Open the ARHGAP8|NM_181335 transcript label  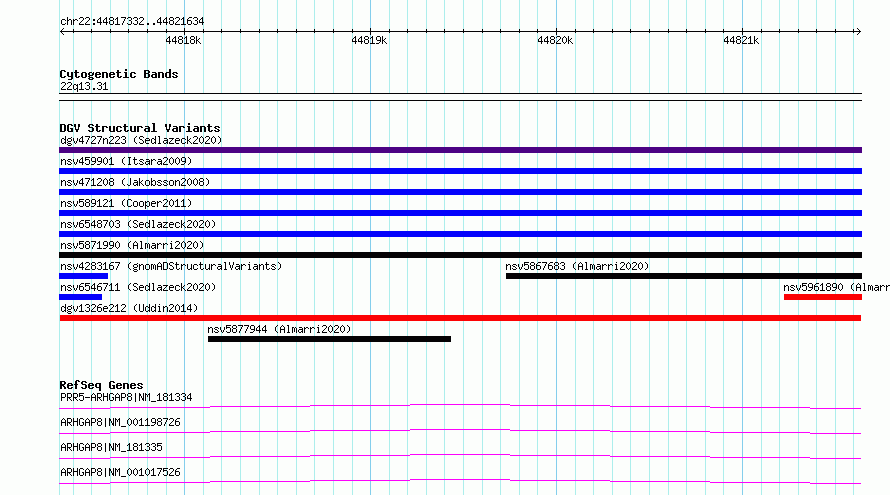click(x=111, y=447)
